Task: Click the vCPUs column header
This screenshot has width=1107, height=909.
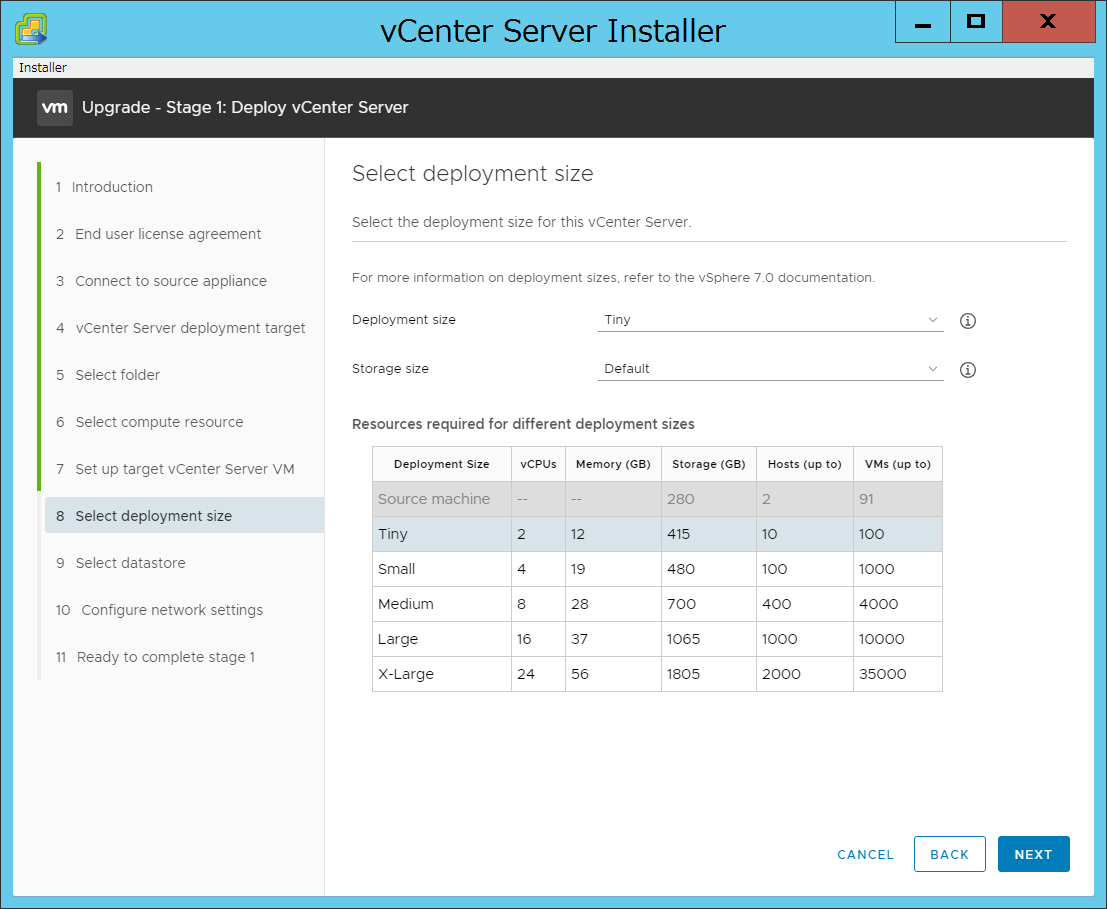Action: (x=538, y=464)
